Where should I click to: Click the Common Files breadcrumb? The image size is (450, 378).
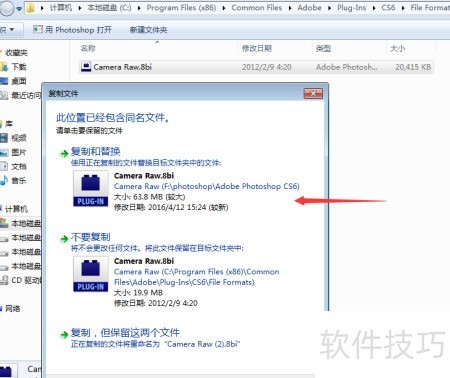point(257,8)
